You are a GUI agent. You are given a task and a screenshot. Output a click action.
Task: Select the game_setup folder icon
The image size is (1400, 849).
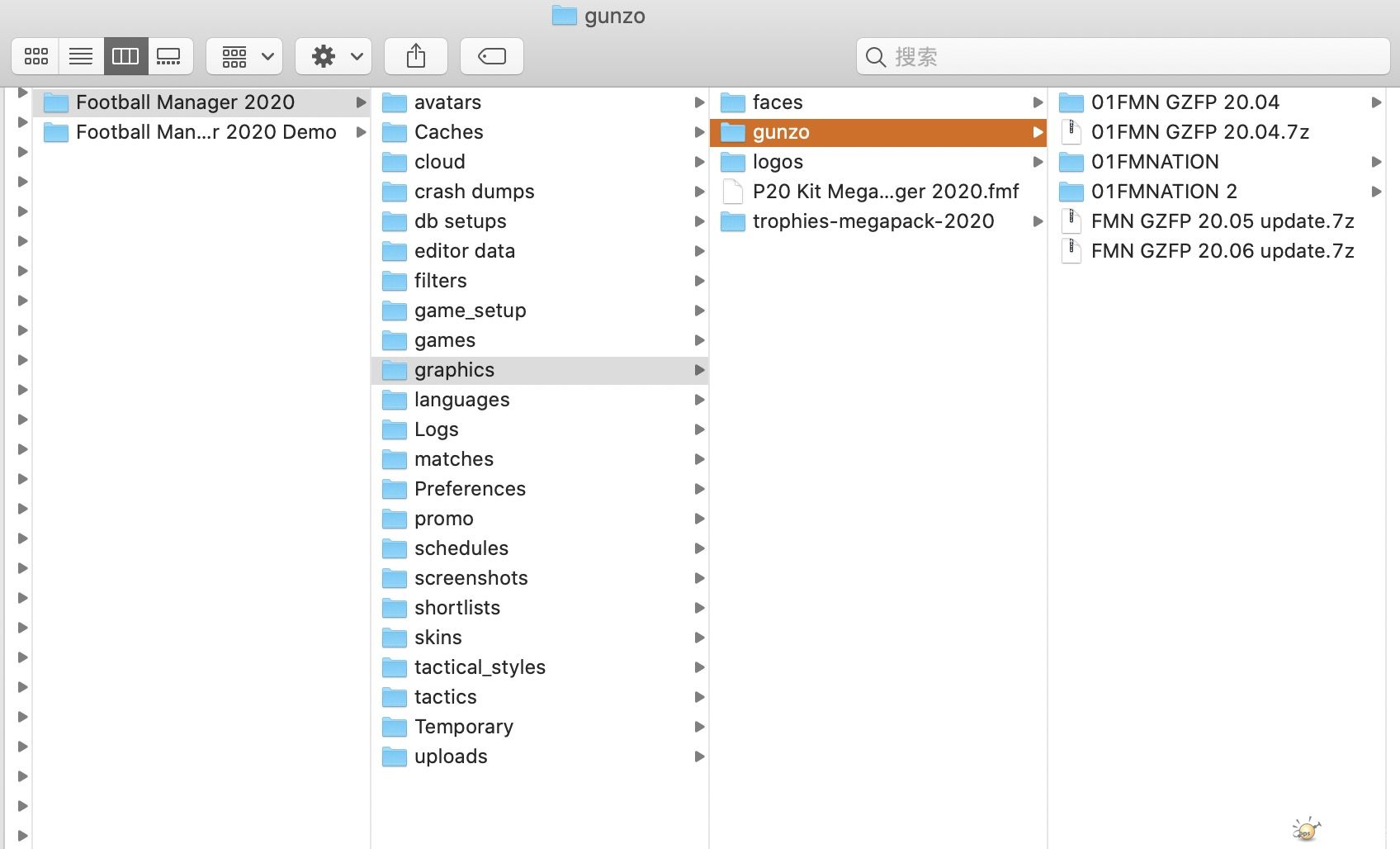[x=395, y=311]
